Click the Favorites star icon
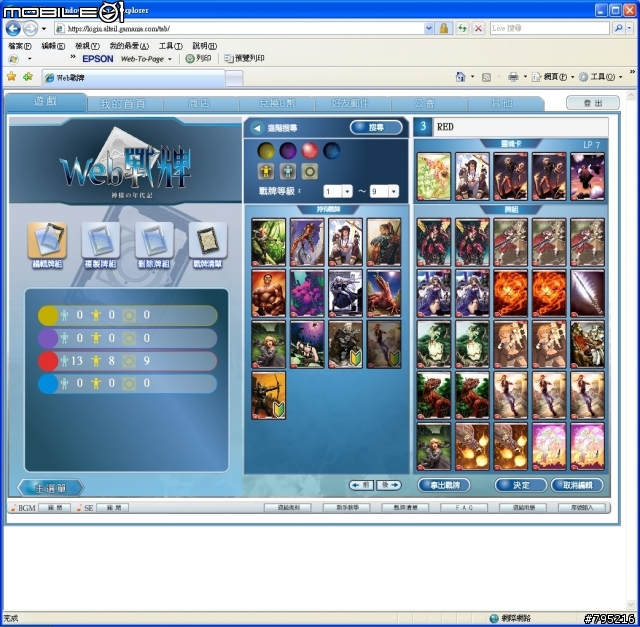This screenshot has height=627, width=640. [11, 76]
